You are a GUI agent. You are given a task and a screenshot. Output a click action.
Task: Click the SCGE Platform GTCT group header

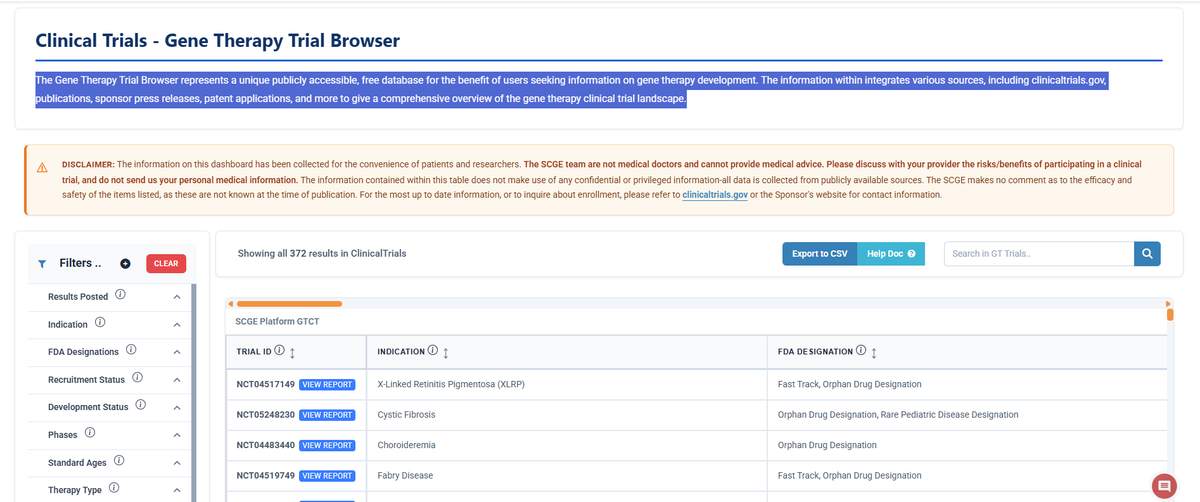[x=277, y=321]
